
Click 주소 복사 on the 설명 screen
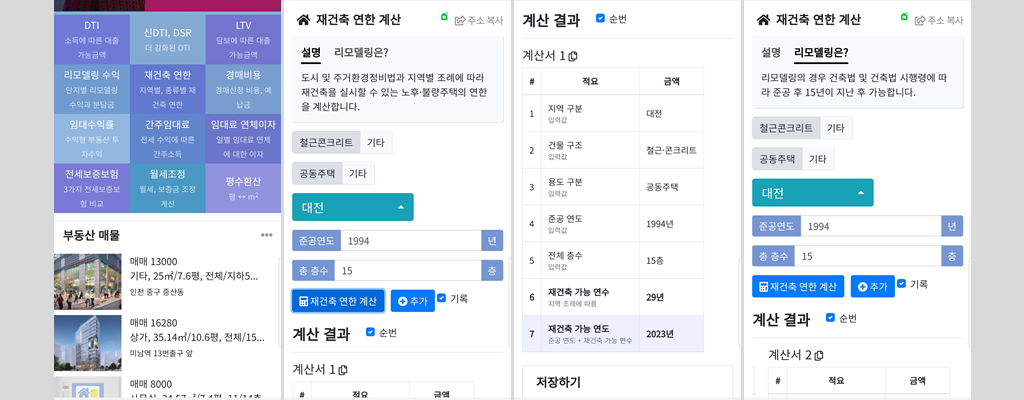[479, 20]
